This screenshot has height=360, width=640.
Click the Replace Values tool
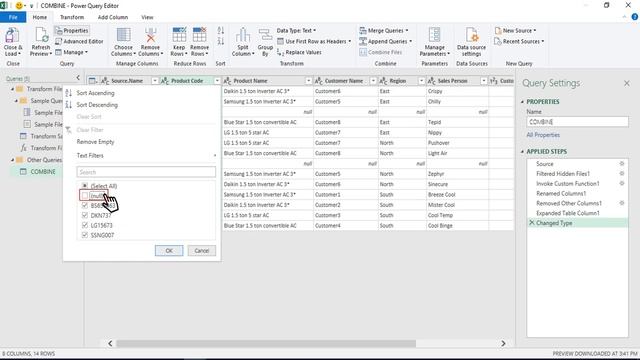click(299, 52)
